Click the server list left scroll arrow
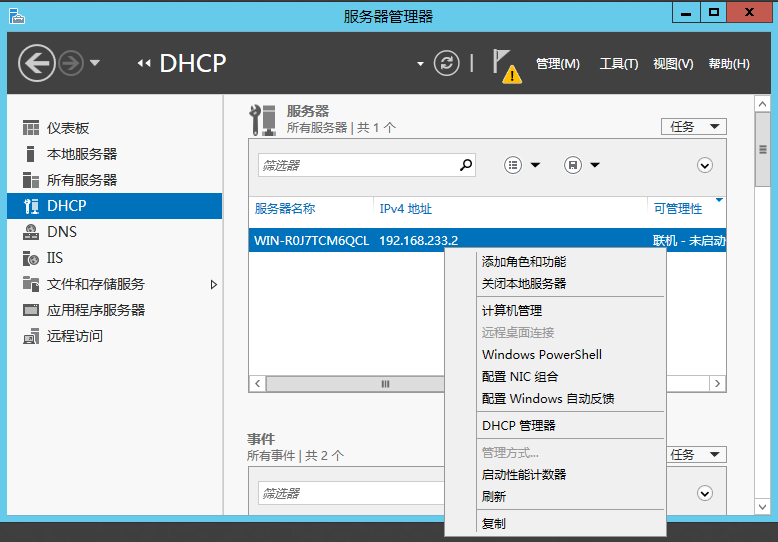The width and height of the screenshot is (778, 542). click(258, 384)
